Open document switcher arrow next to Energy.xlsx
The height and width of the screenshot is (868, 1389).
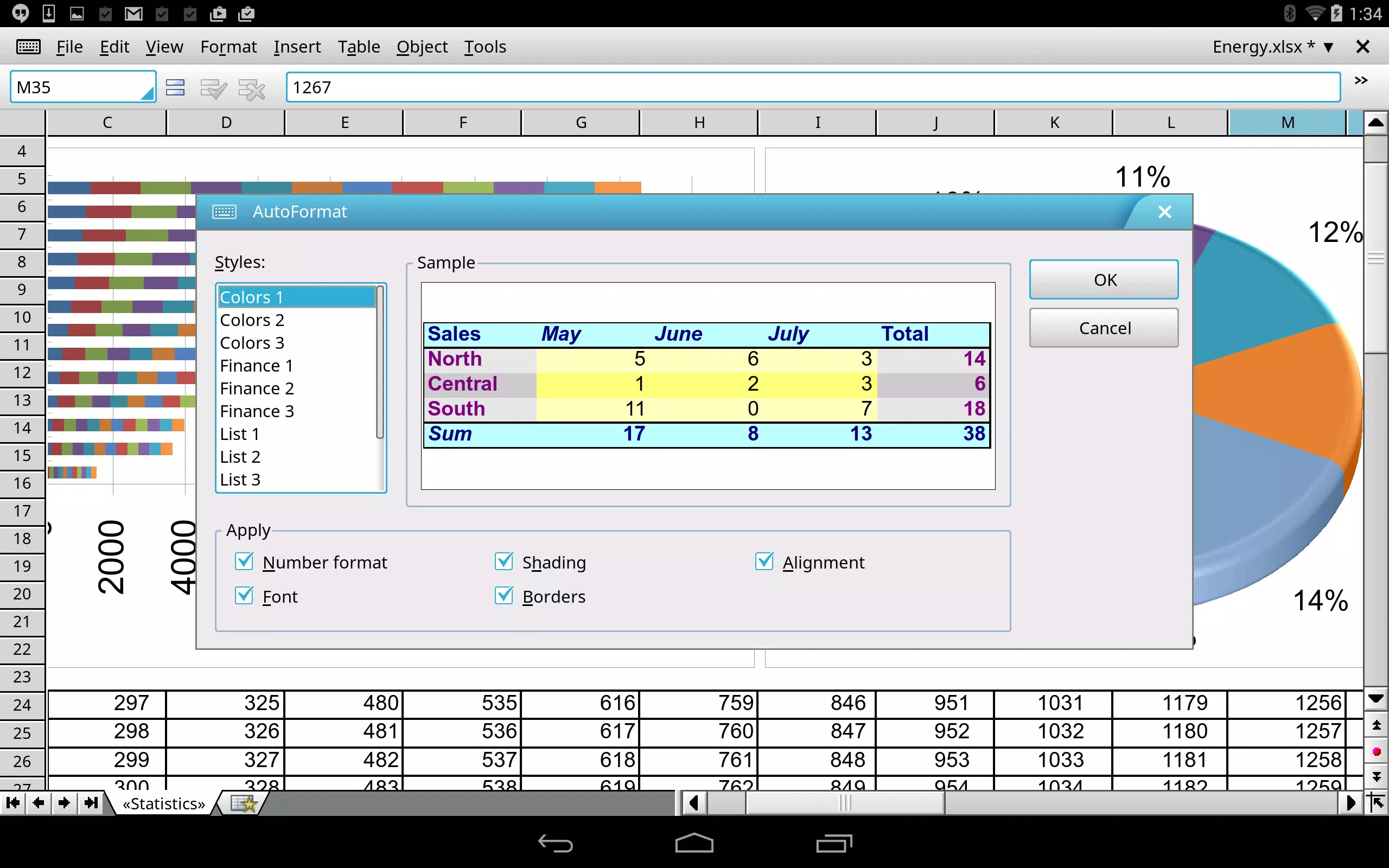(1328, 47)
